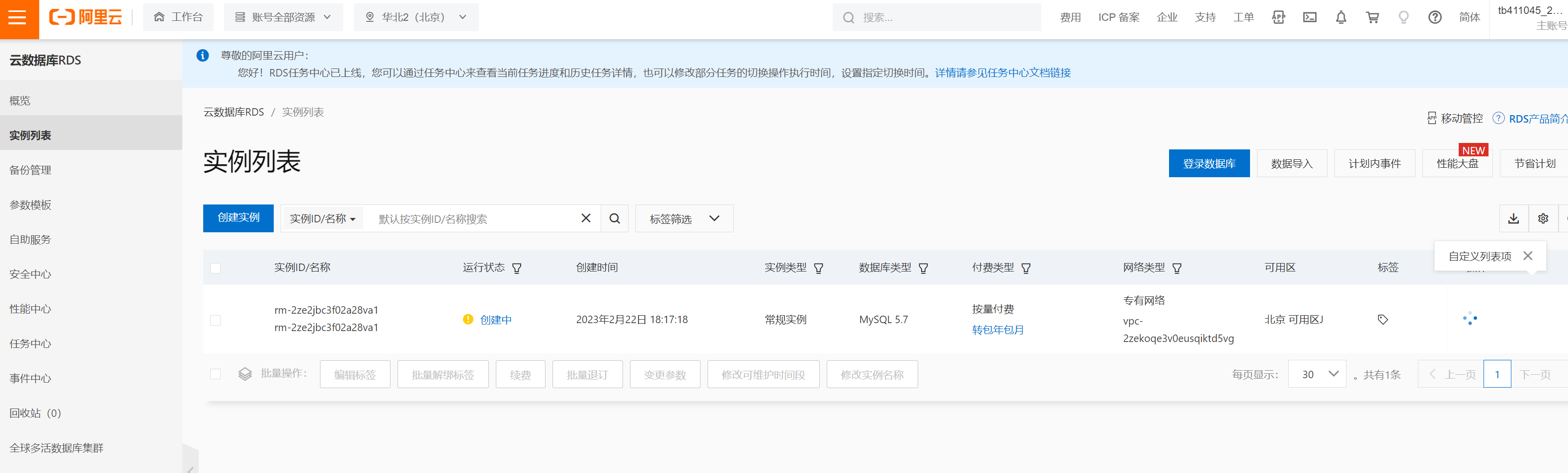1568x473 pixels.
Task: Open the shopping cart icon
Action: tap(1372, 18)
